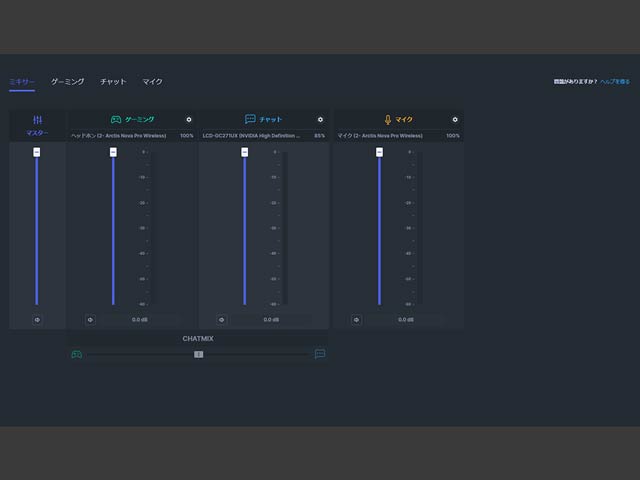Viewport: 640px width, 480px height.
Task: Click the マイク microphone icon in header
Action: pyautogui.click(x=388, y=120)
